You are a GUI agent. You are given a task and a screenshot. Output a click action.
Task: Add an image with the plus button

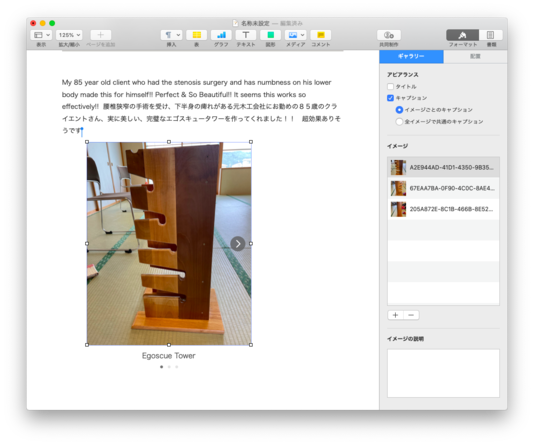pos(395,315)
